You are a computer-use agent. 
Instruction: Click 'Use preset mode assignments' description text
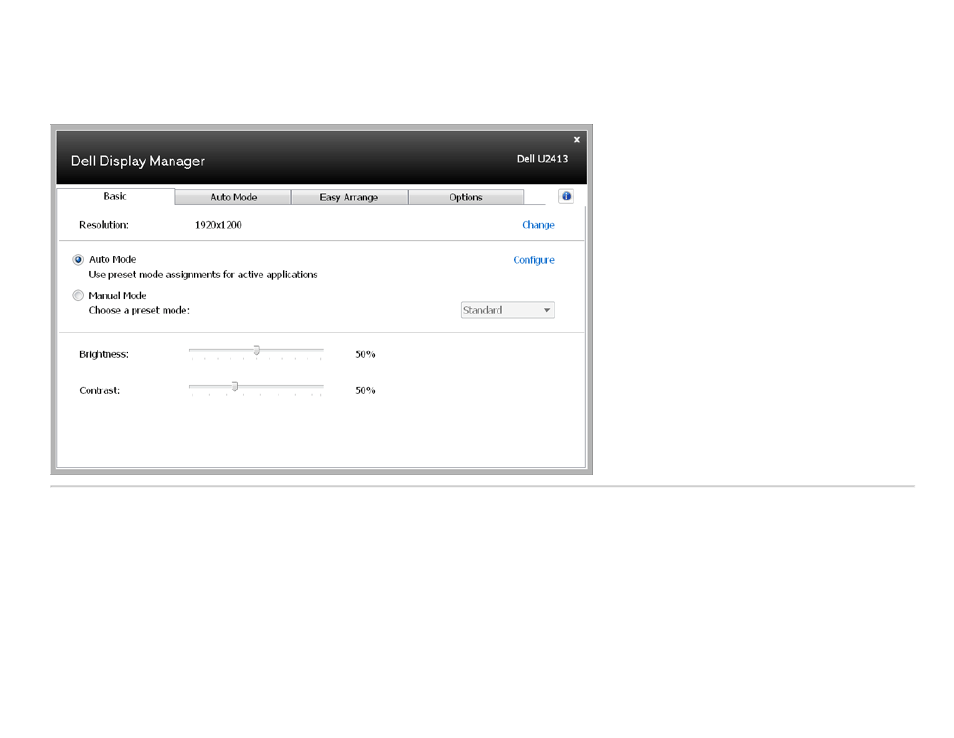tap(203, 274)
